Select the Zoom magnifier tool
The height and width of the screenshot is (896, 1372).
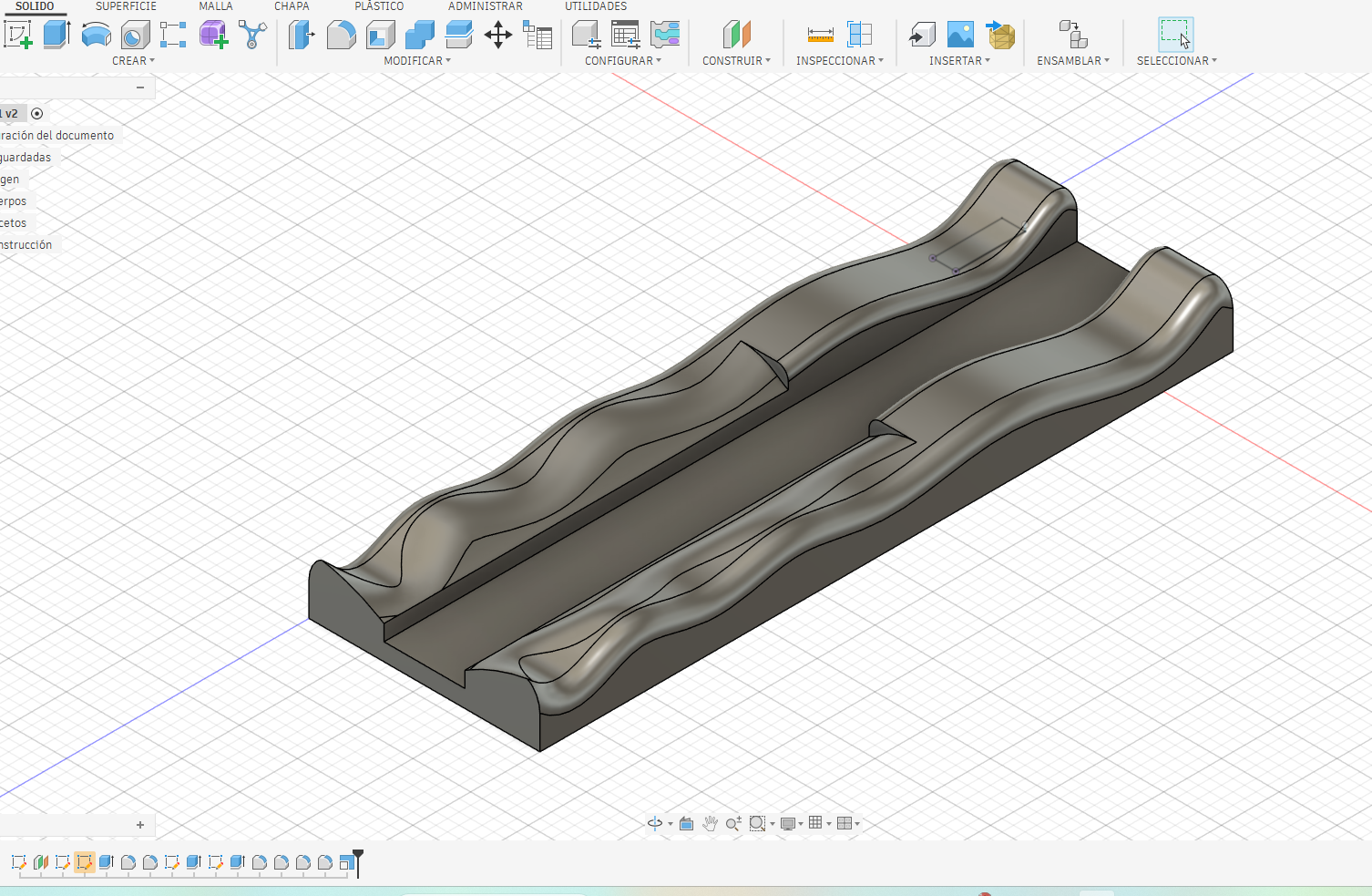point(733,823)
